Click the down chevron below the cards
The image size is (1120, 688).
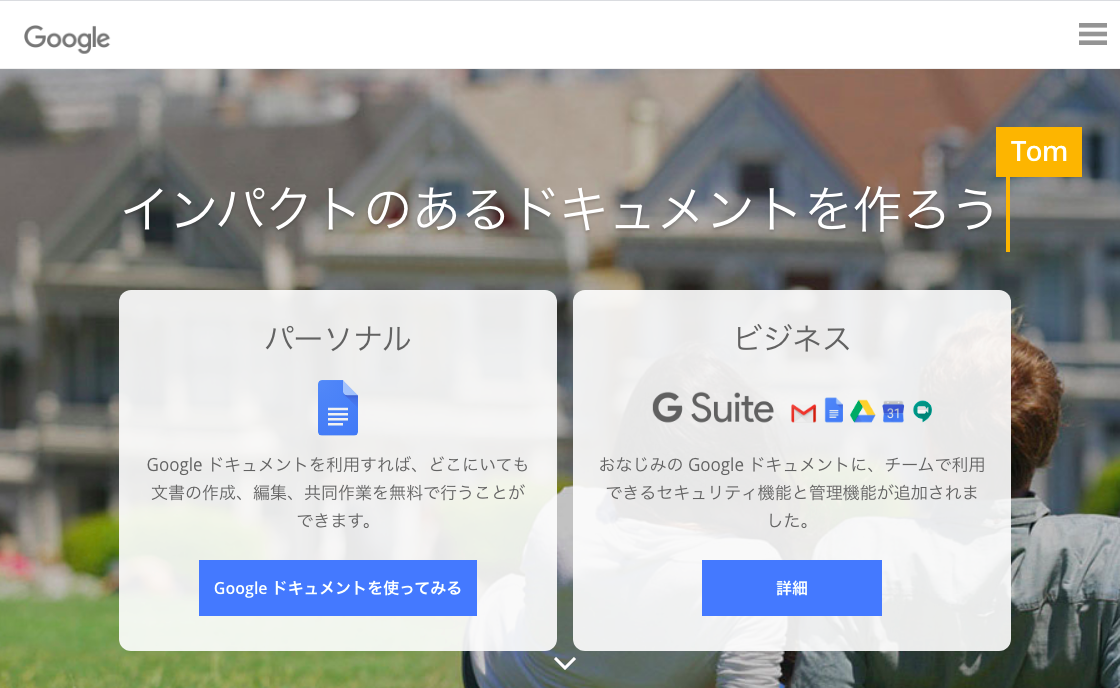tap(565, 664)
